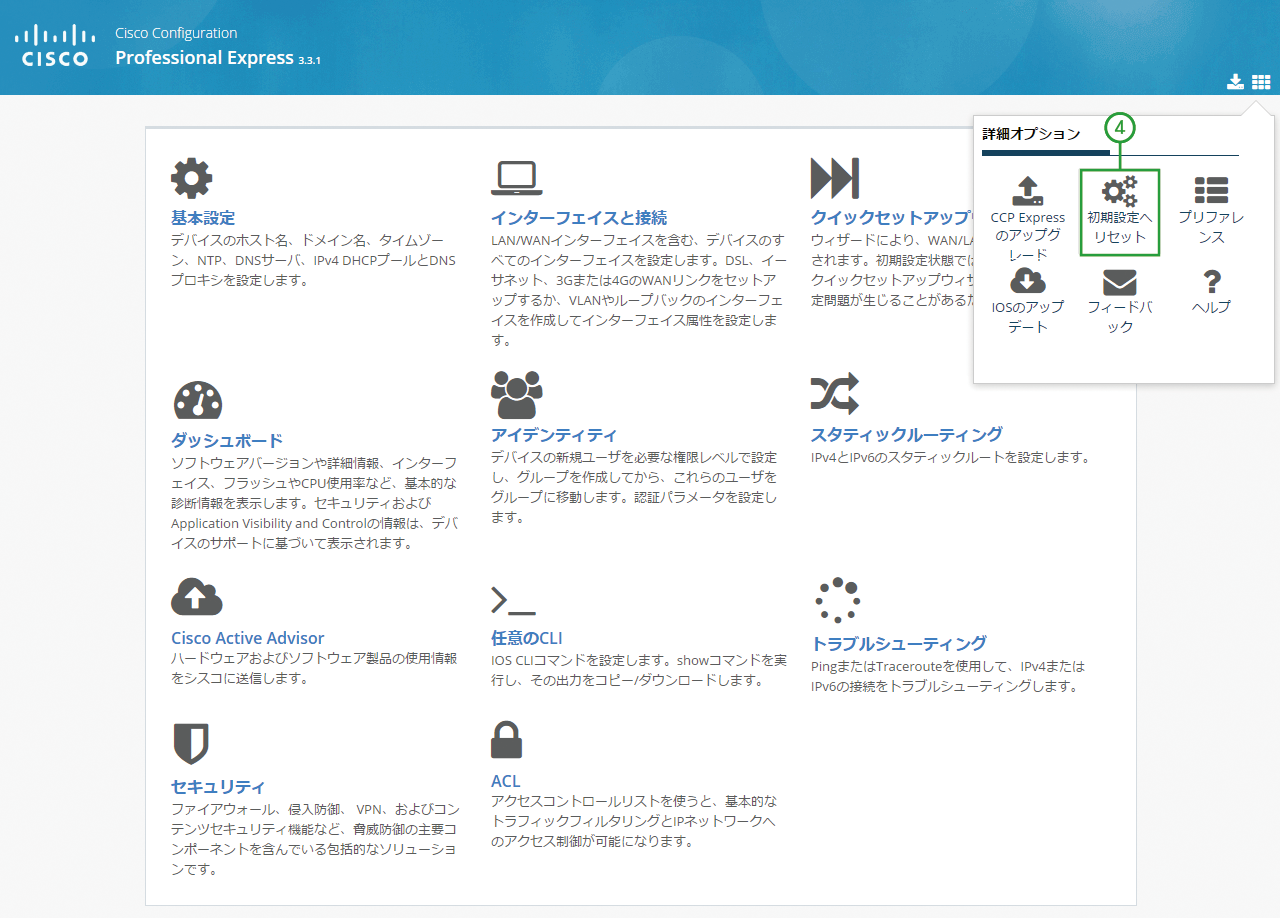The image size is (1280, 918).
Task: Click the トラブルシューティング link
Action: [899, 643]
